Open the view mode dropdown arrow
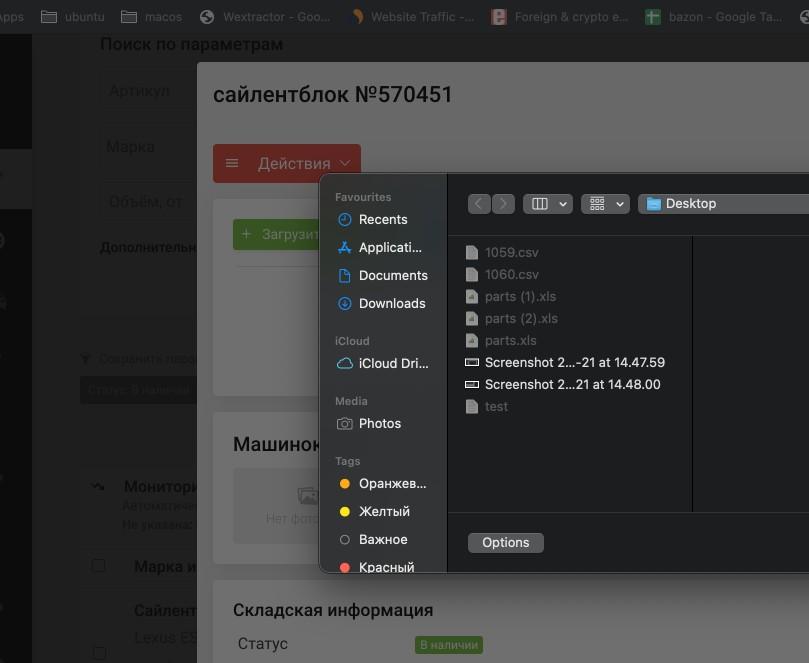809x663 pixels. click(563, 204)
